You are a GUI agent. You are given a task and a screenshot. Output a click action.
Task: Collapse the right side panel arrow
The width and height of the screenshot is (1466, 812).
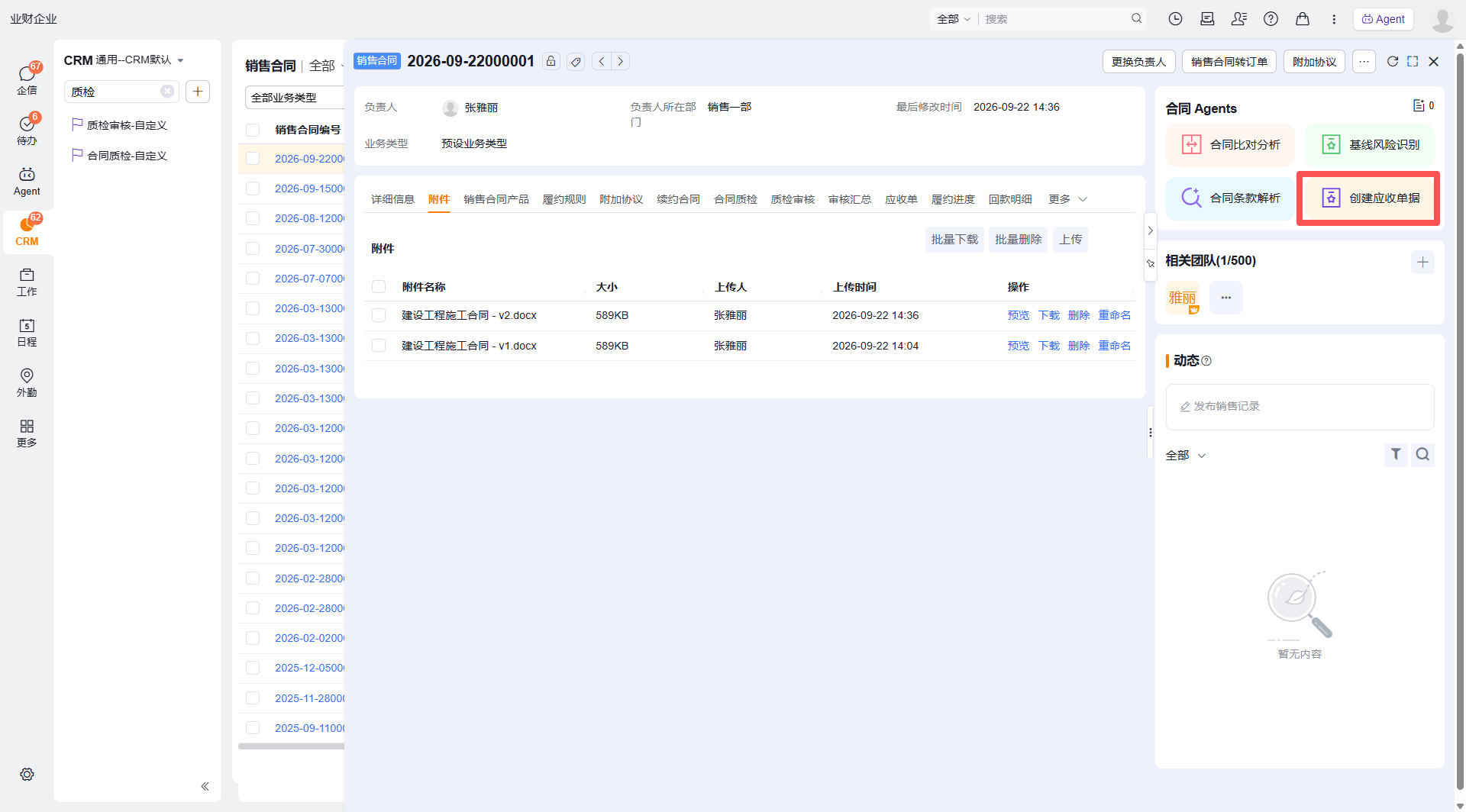pos(1150,230)
